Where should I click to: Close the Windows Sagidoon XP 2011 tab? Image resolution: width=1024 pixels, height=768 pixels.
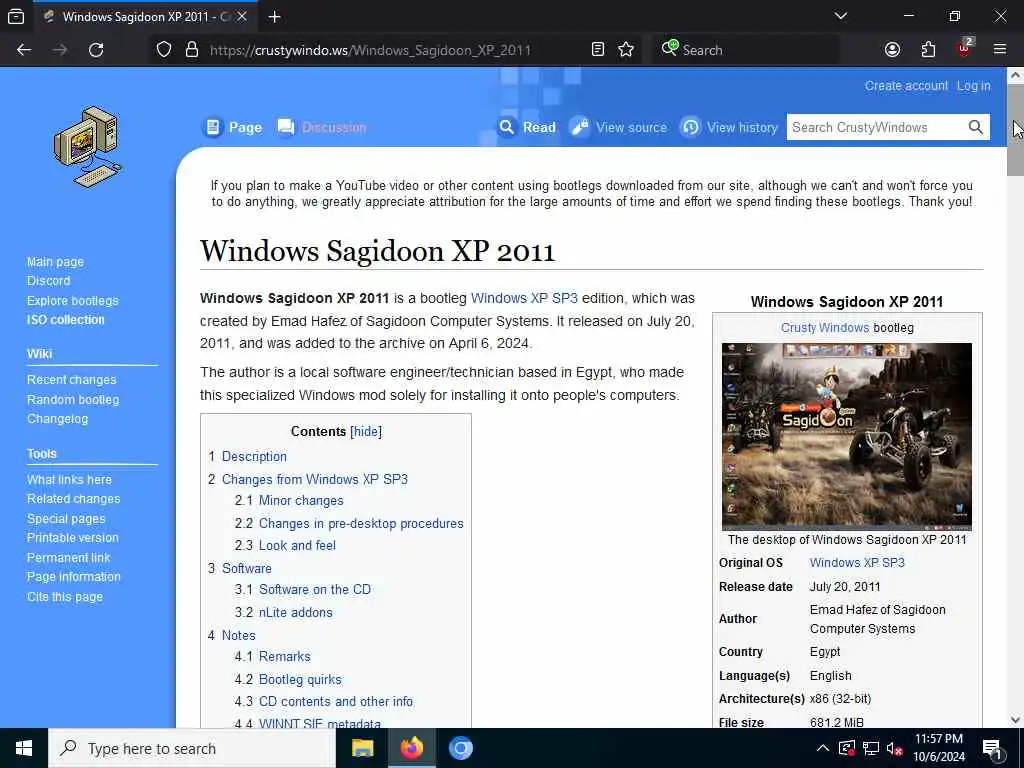[x=242, y=16]
